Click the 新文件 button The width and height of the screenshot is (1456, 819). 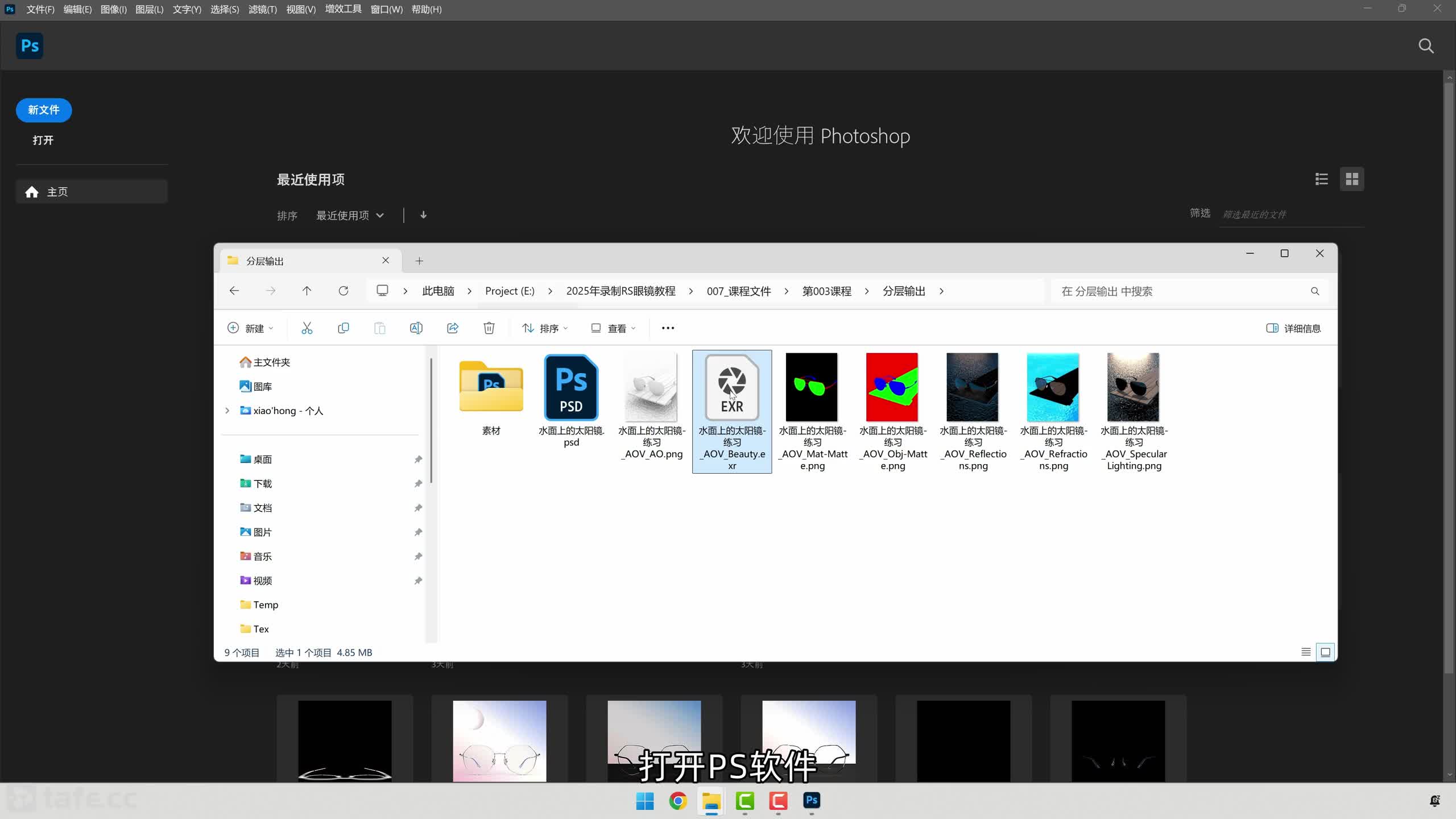(44, 110)
